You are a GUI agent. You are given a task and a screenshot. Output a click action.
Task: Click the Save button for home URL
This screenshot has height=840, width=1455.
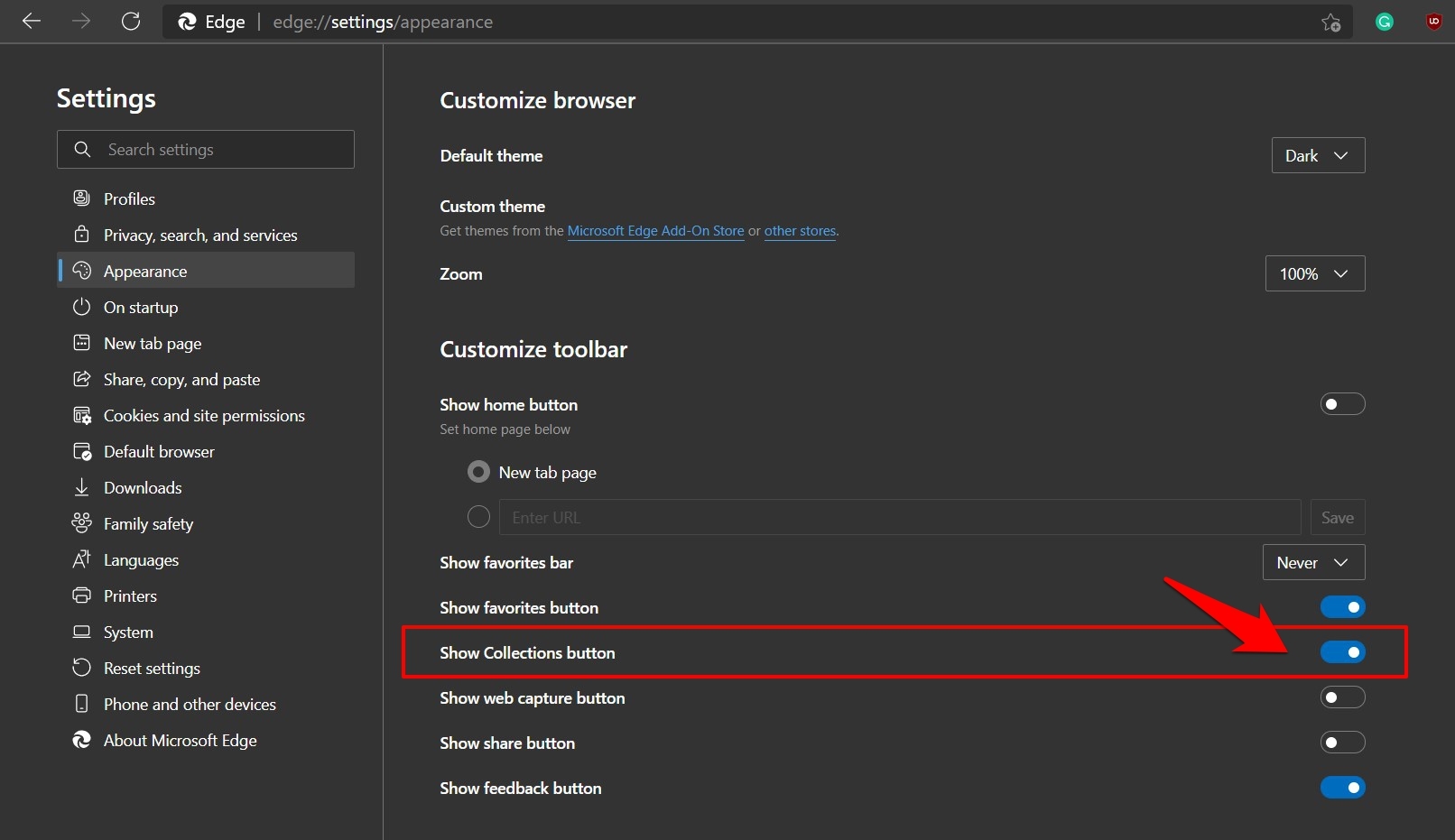(x=1338, y=517)
